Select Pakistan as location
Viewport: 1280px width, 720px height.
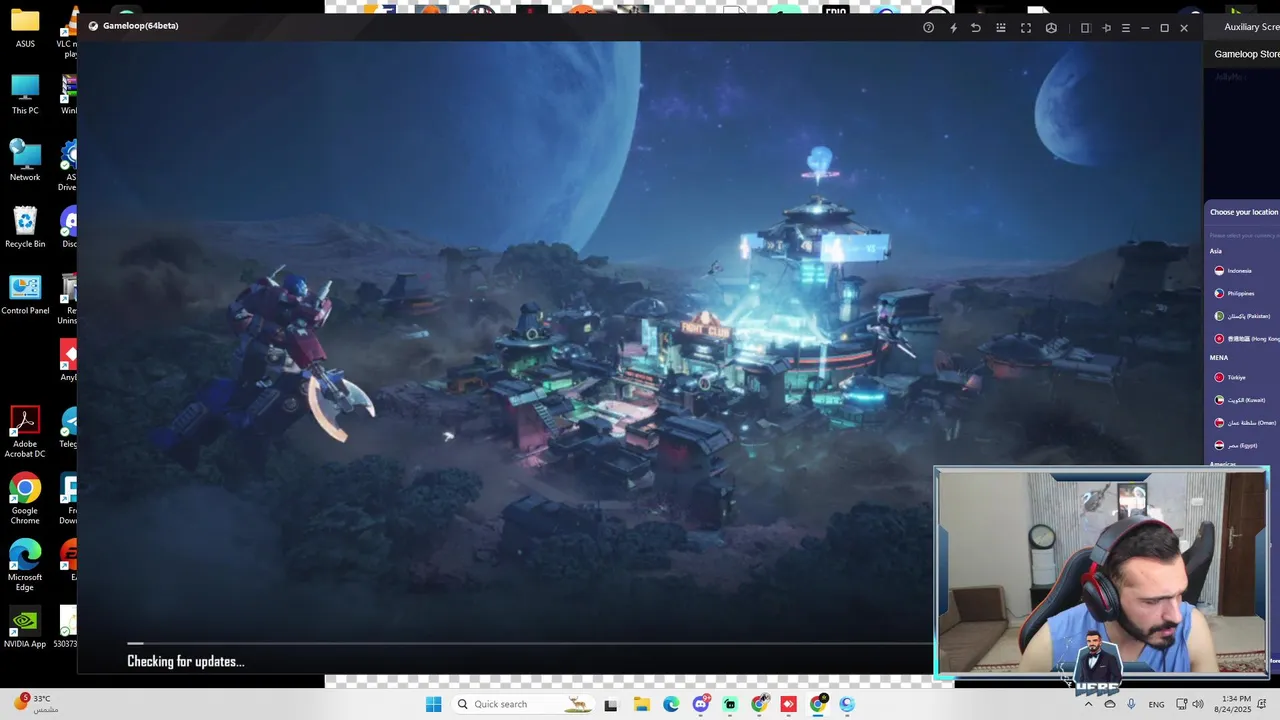coord(1243,316)
